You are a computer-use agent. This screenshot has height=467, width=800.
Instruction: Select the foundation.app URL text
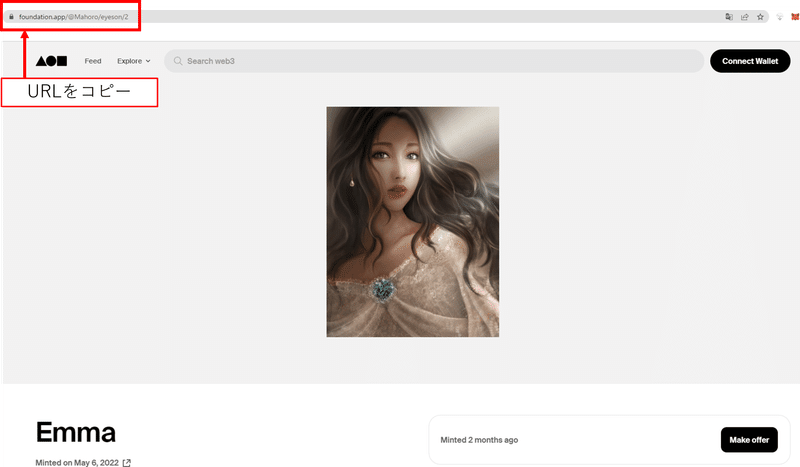point(73,17)
